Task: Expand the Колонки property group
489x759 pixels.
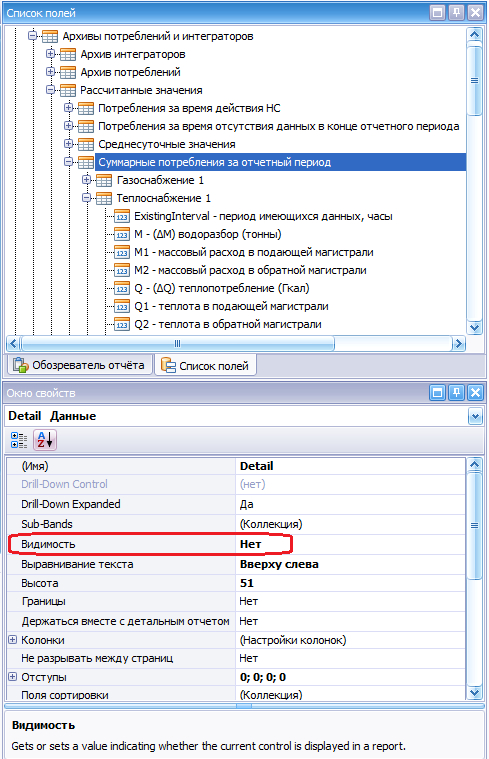Action: point(13,639)
